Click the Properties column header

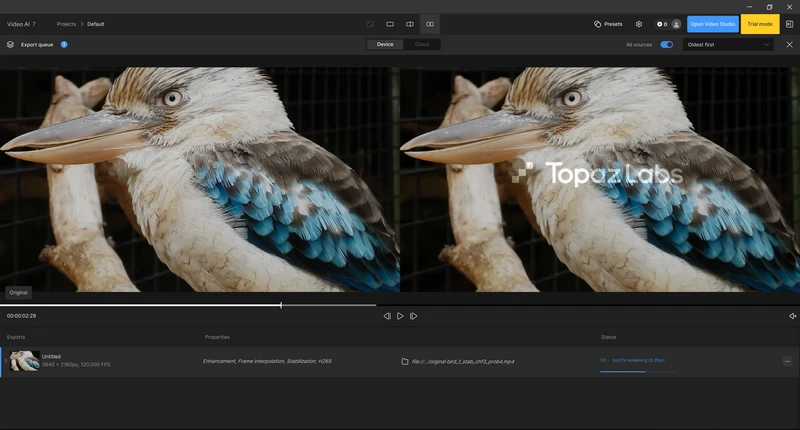(217, 337)
